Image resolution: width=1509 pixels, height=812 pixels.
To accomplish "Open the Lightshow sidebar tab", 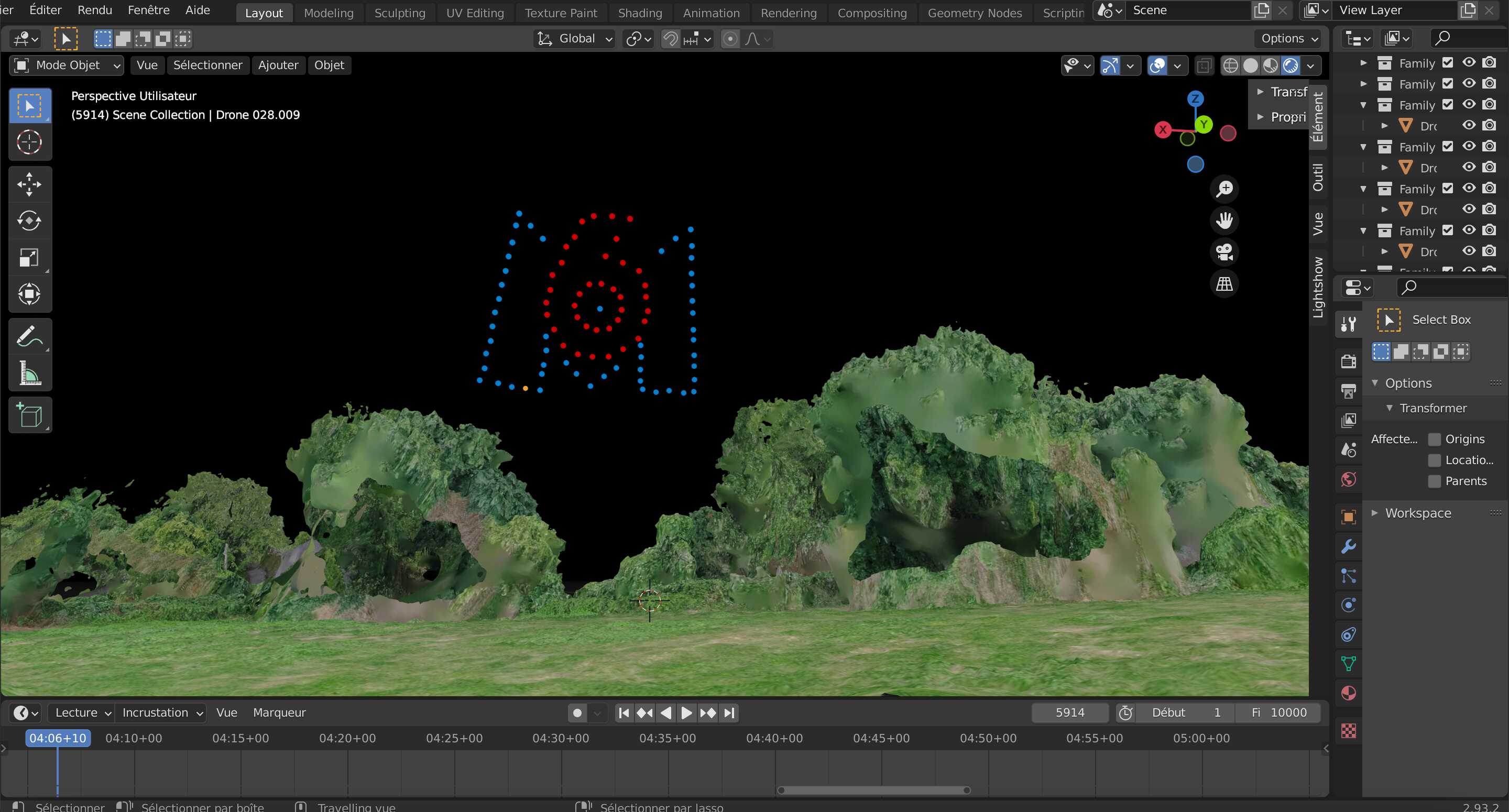I will tap(1318, 288).
